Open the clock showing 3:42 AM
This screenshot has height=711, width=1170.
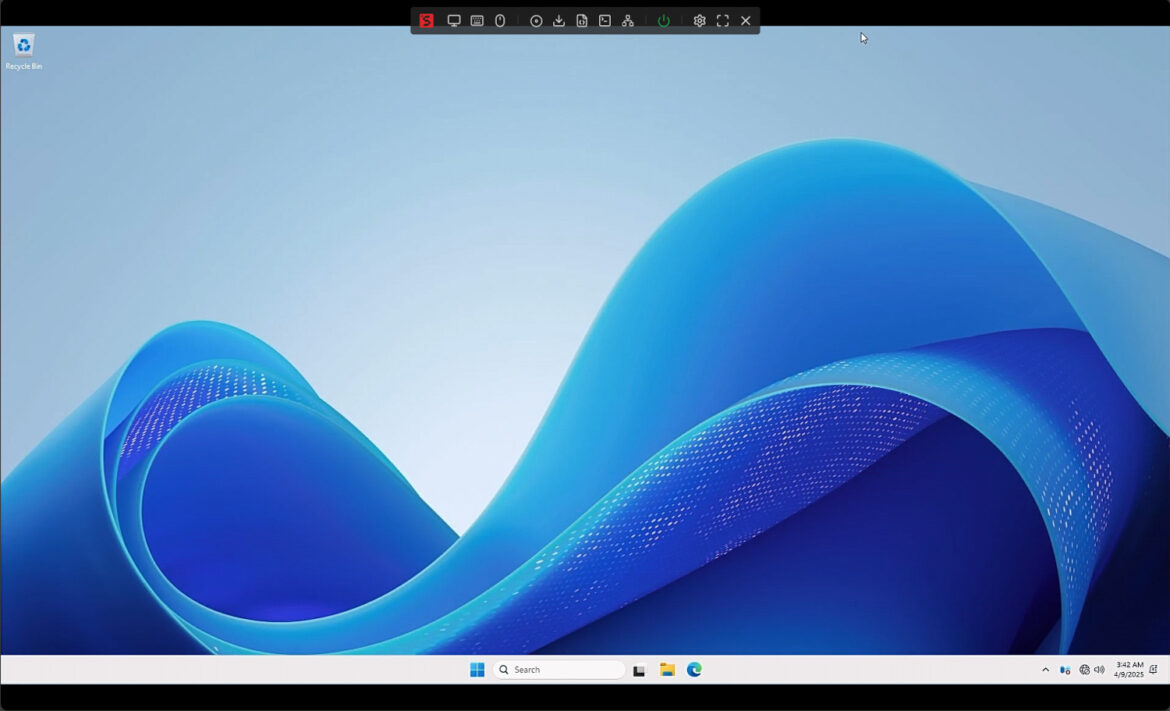point(1129,669)
